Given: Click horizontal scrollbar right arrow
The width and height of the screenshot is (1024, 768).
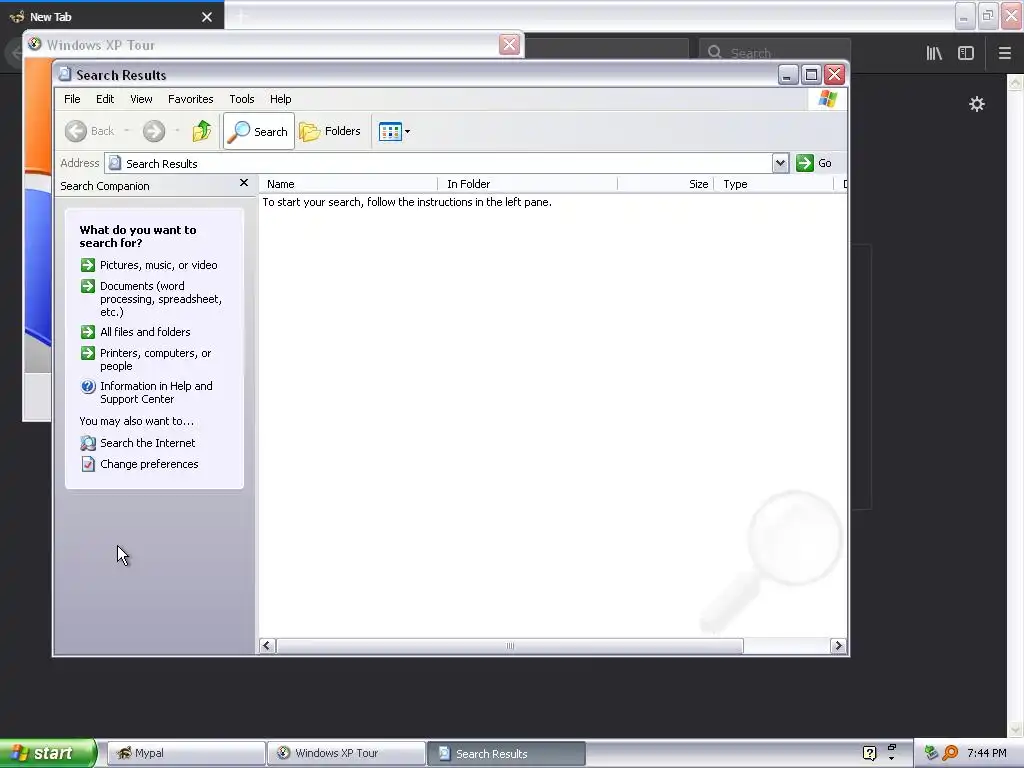Looking at the screenshot, I should [x=839, y=646].
